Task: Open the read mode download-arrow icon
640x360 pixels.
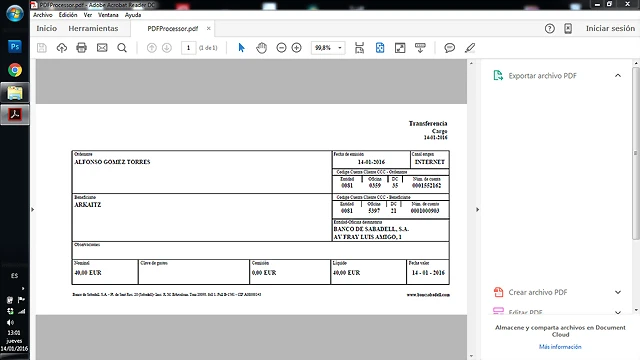Action: tap(420, 48)
